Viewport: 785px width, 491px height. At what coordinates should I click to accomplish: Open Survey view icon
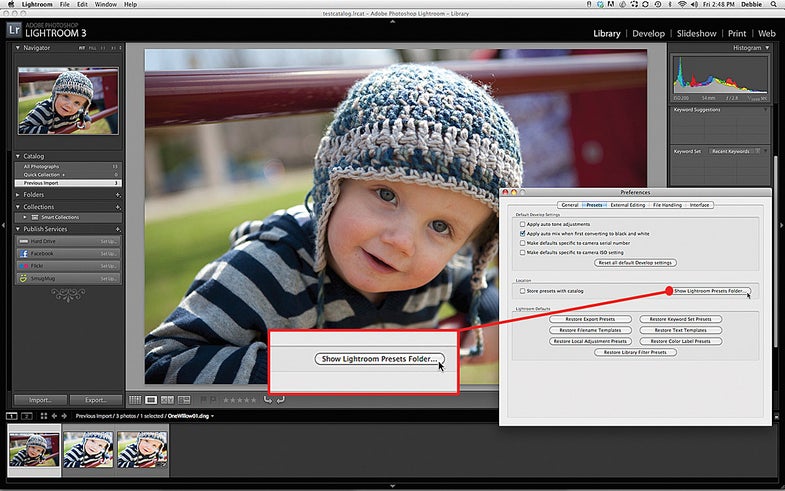pyautogui.click(x=184, y=400)
